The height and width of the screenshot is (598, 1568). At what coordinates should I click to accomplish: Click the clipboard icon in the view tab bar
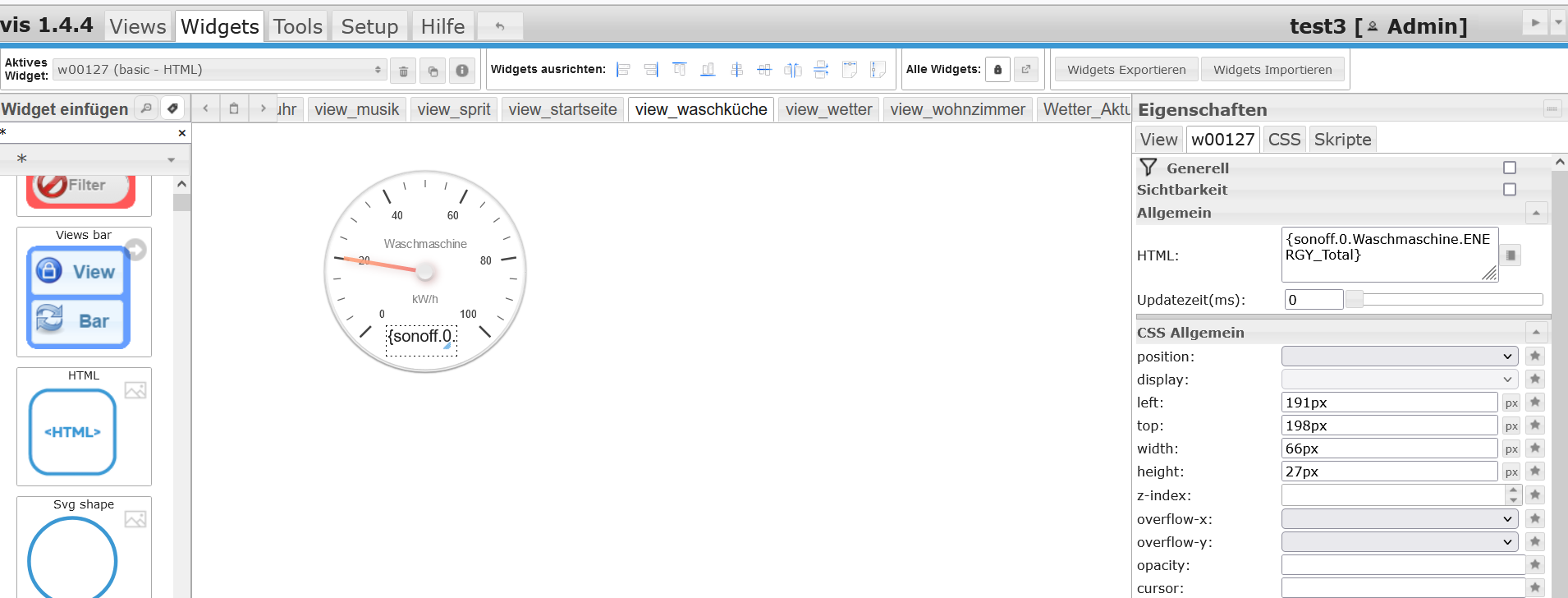point(234,108)
